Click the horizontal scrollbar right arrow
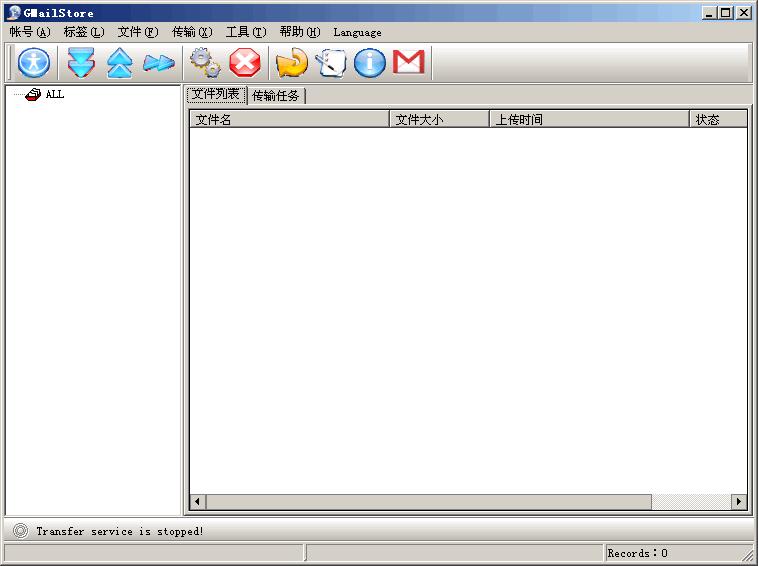 pos(739,502)
